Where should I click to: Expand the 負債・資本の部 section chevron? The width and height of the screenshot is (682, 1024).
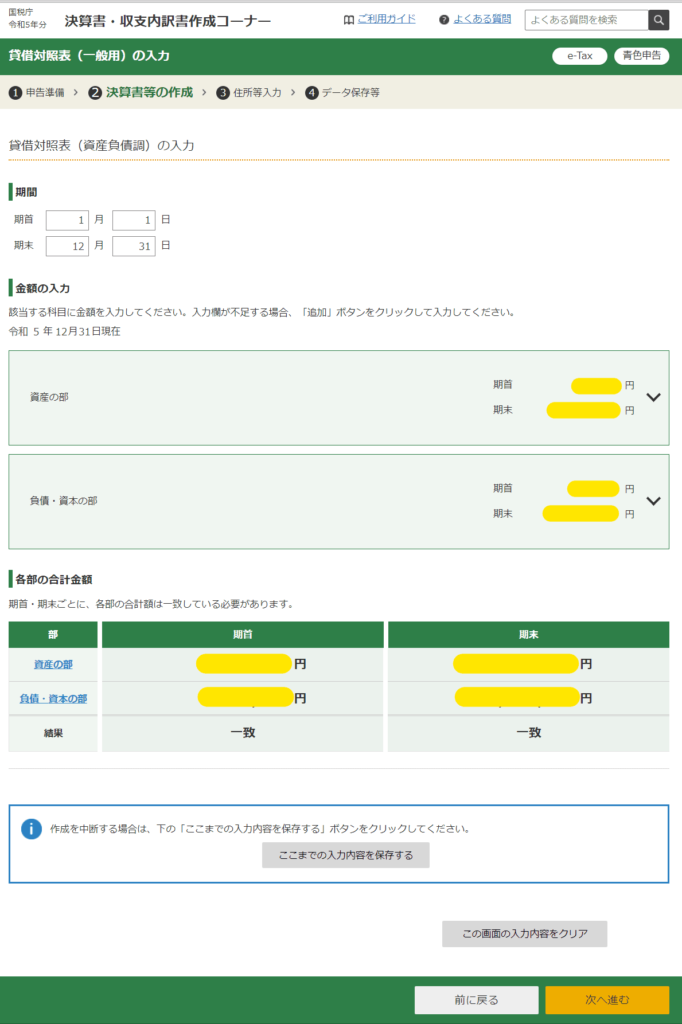coord(654,501)
